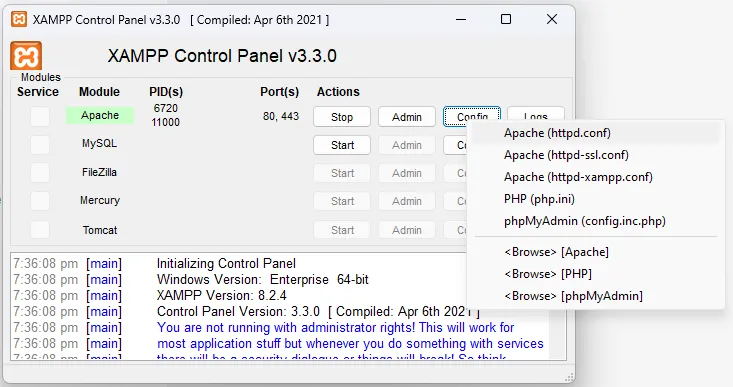
Task: Choose <Browse> [Apache] menu item
Action: (x=596, y=252)
